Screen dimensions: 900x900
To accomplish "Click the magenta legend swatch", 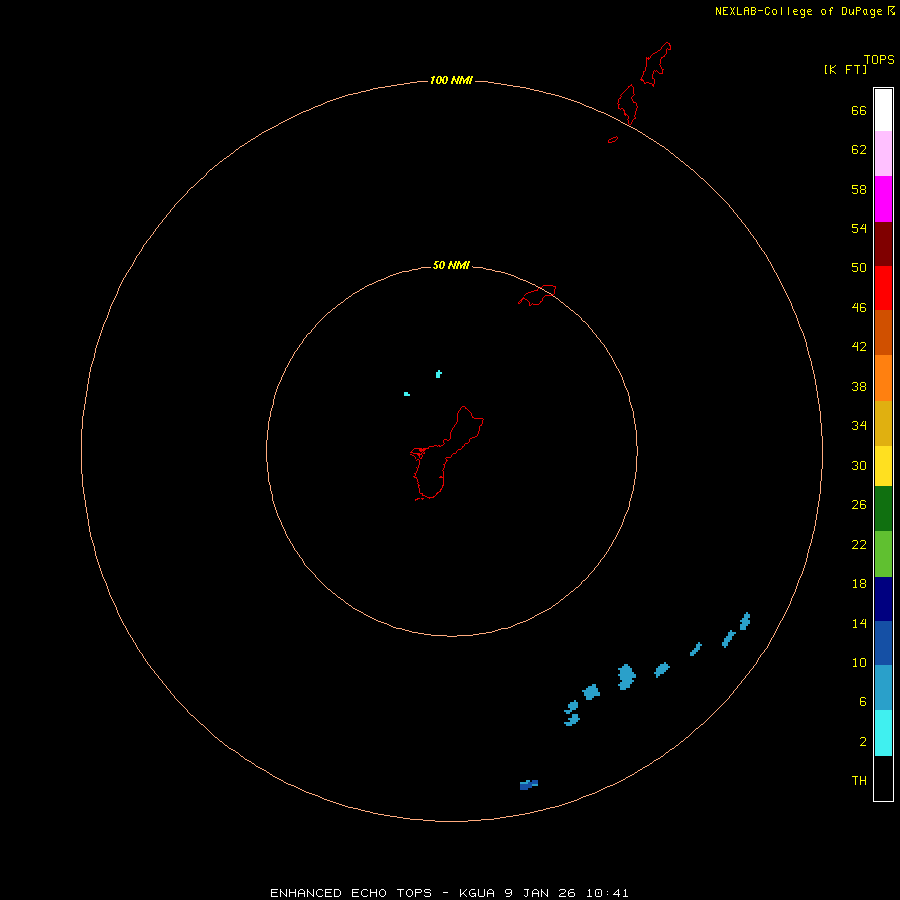I will [883, 199].
